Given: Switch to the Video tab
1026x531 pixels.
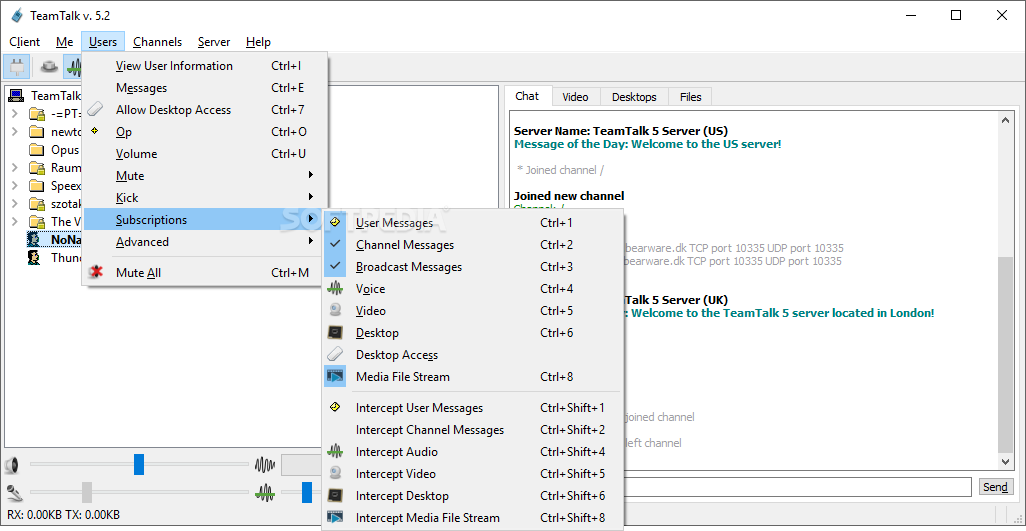Looking at the screenshot, I should tap(575, 97).
